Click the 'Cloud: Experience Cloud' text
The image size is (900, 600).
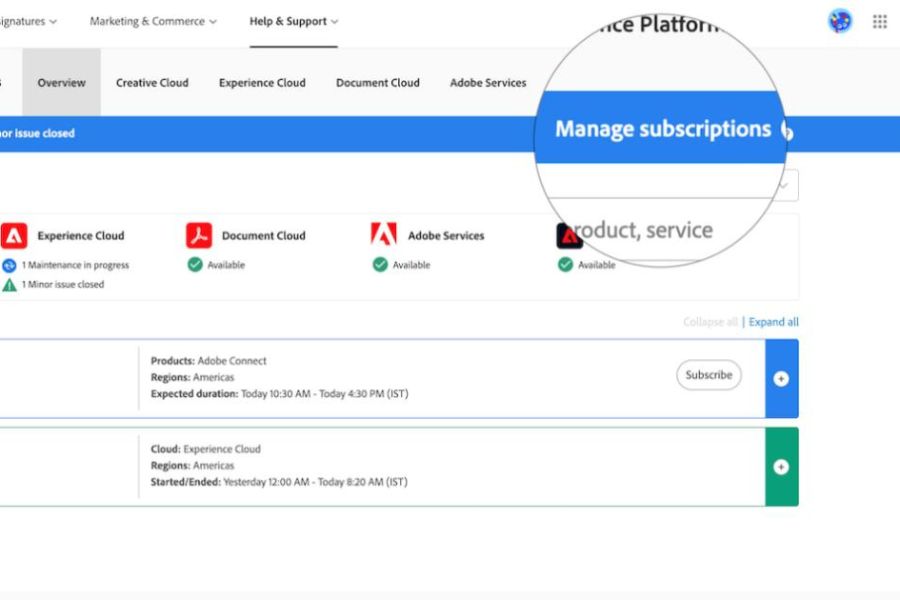click(x=205, y=449)
